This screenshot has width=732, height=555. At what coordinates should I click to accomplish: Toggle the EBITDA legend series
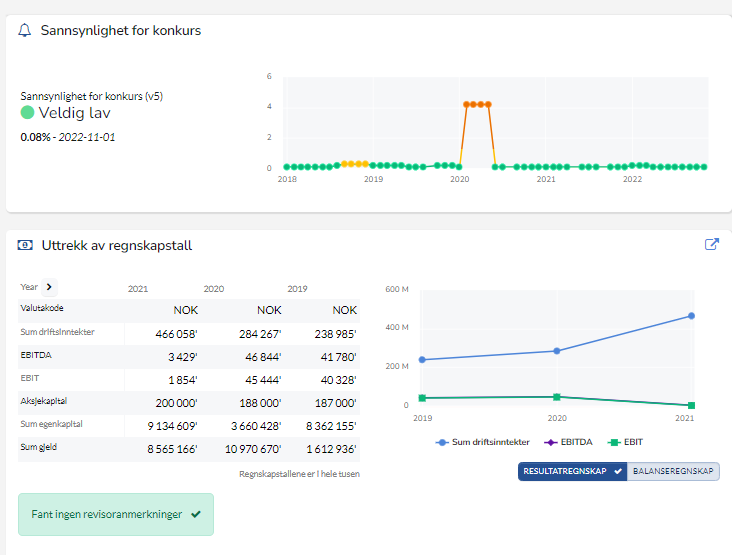(x=566, y=441)
